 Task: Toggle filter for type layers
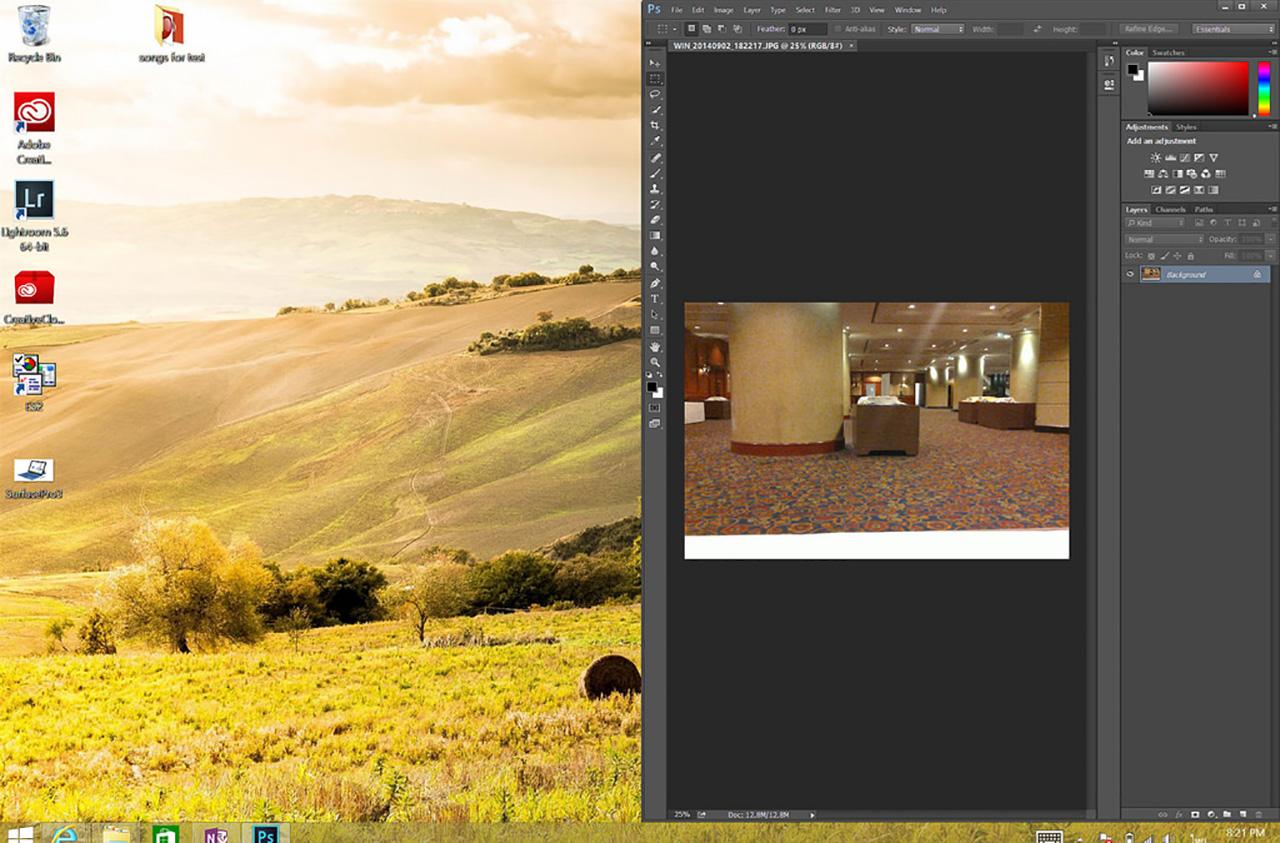pos(1228,223)
